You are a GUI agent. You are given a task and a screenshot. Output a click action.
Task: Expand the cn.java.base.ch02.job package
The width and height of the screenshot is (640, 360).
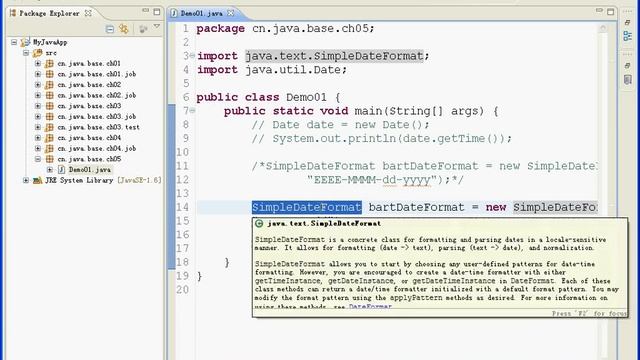[x=38, y=95]
